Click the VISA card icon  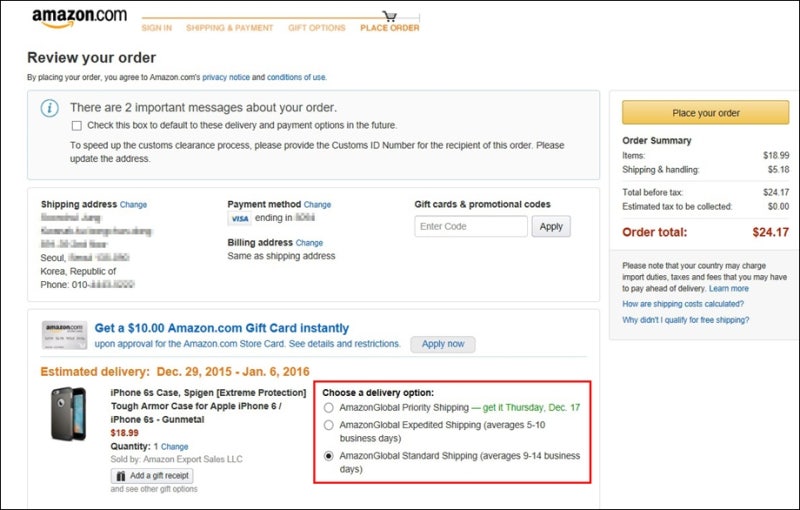(x=239, y=219)
